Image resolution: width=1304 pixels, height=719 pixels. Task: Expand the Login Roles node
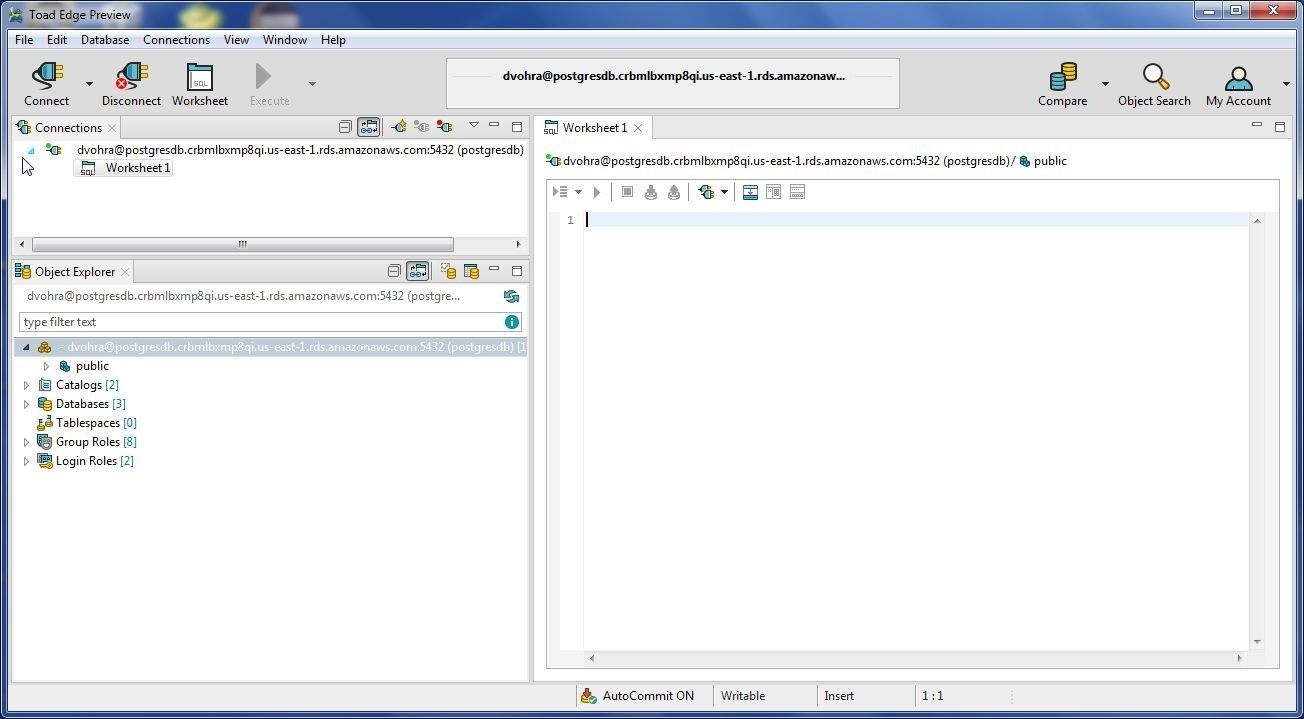(x=26, y=461)
